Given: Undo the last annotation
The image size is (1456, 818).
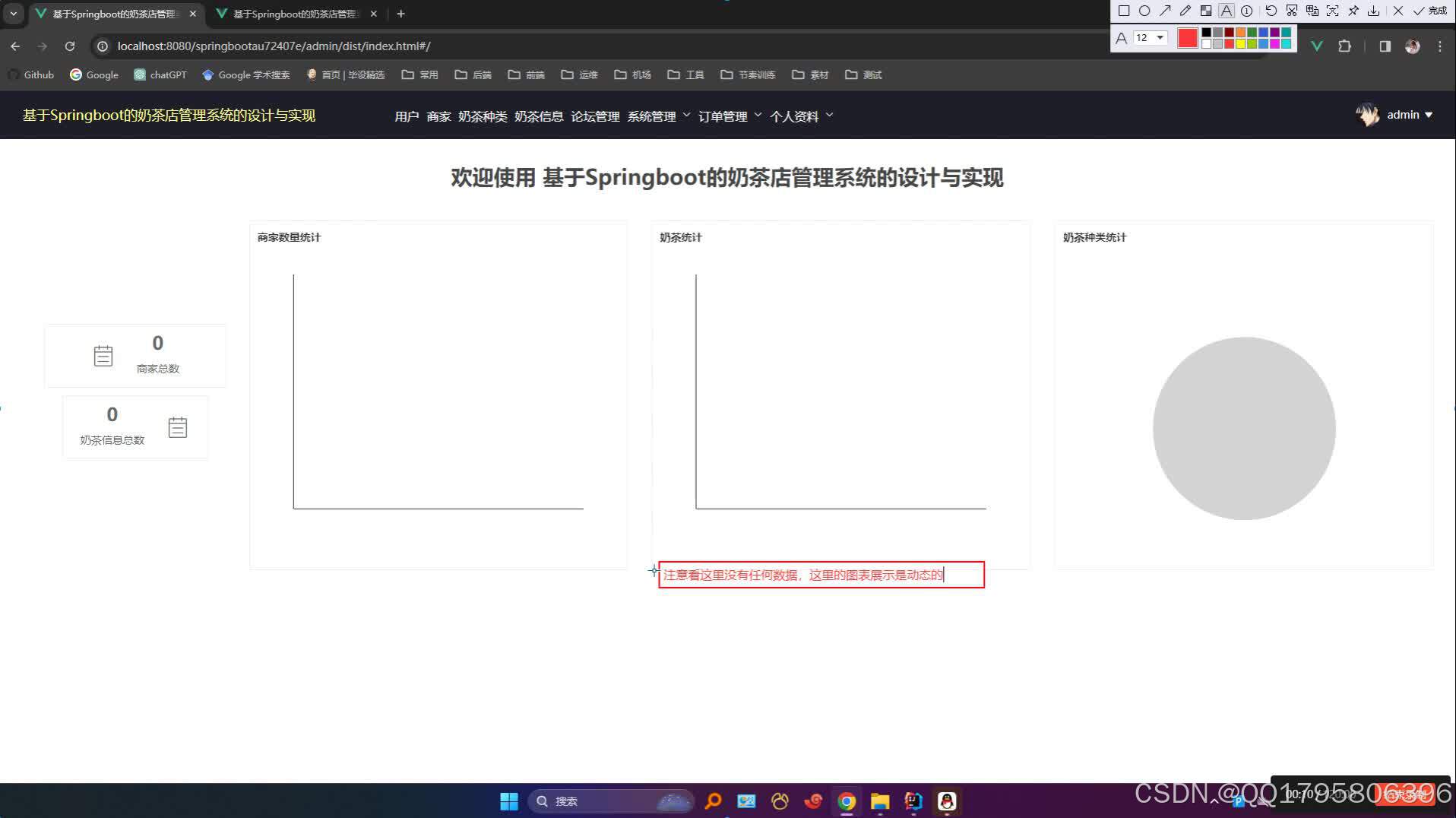Looking at the screenshot, I should click(1271, 11).
